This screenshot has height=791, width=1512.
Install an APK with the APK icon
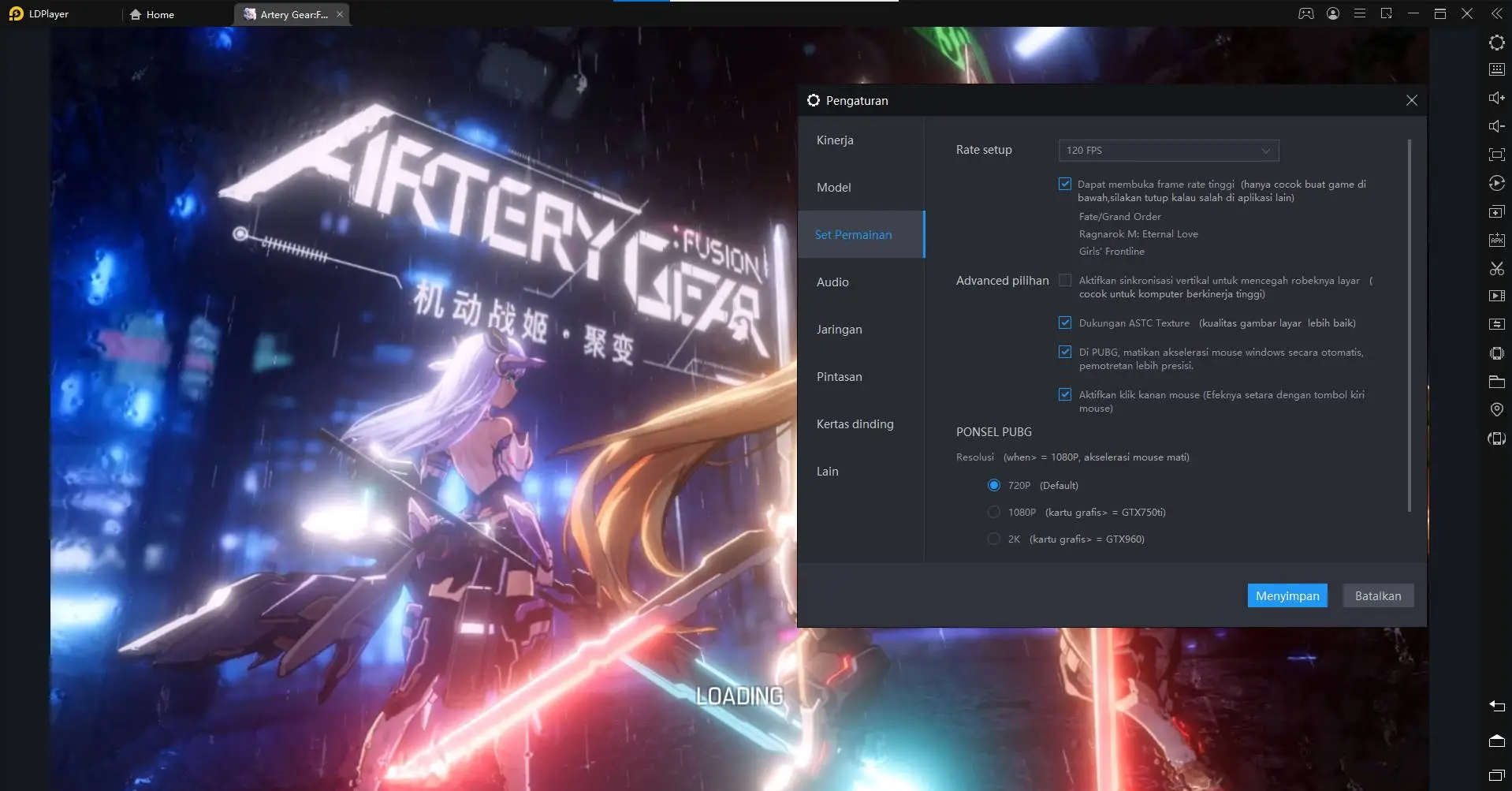[1496, 240]
